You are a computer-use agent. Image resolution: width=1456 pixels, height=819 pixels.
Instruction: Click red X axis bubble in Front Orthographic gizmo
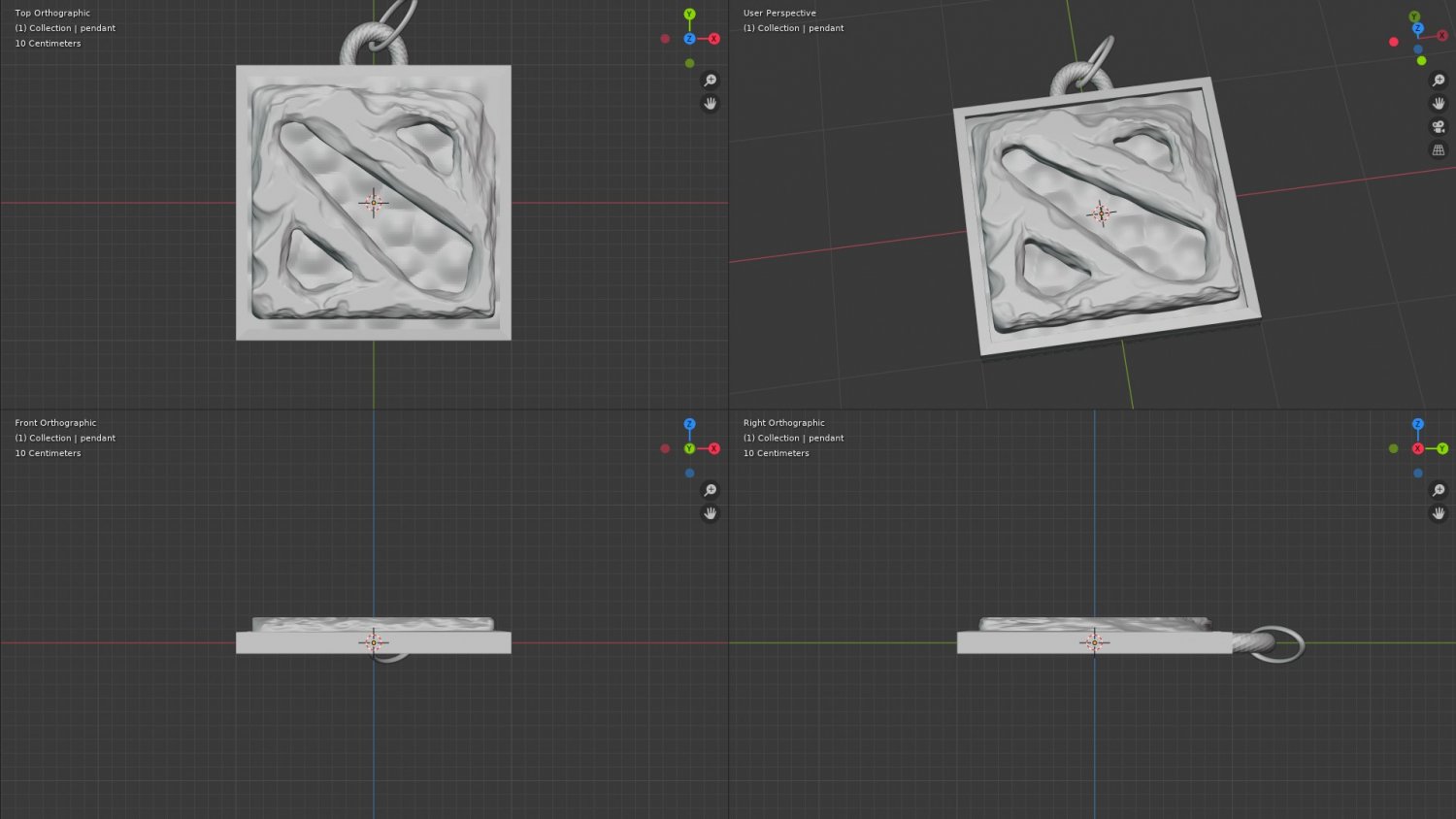click(714, 448)
